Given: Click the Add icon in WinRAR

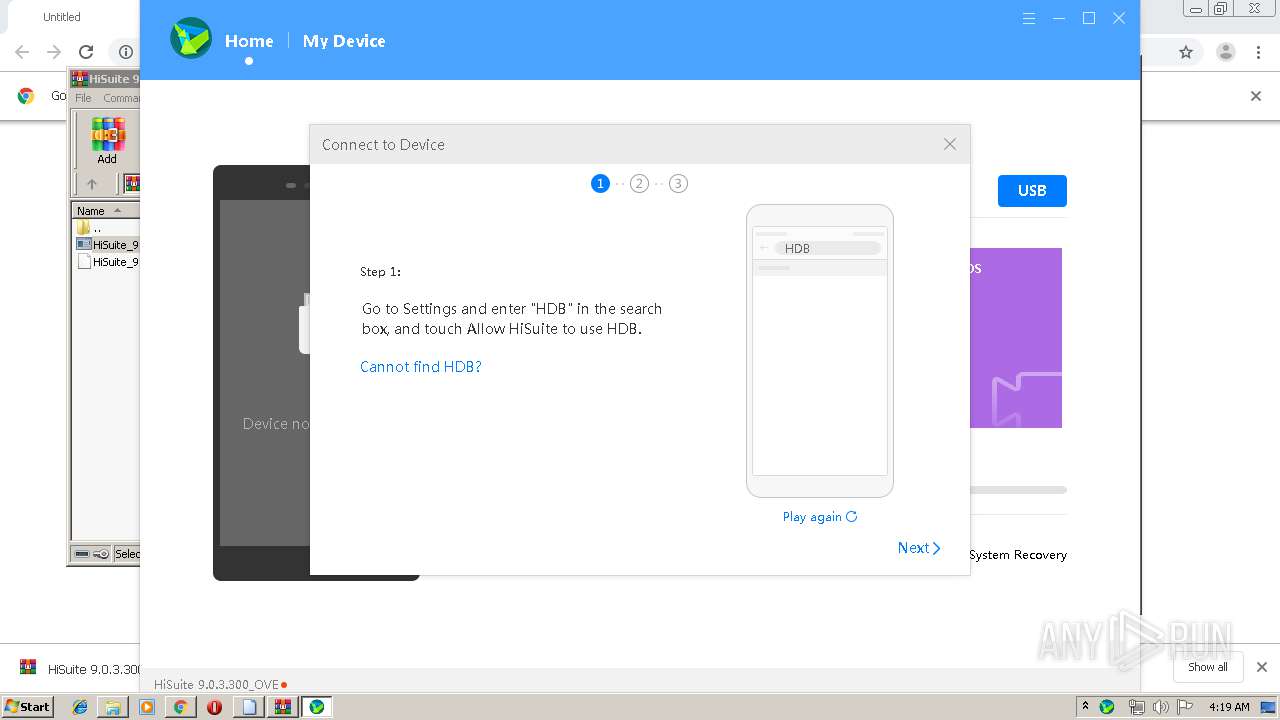Looking at the screenshot, I should pyautogui.click(x=107, y=141).
